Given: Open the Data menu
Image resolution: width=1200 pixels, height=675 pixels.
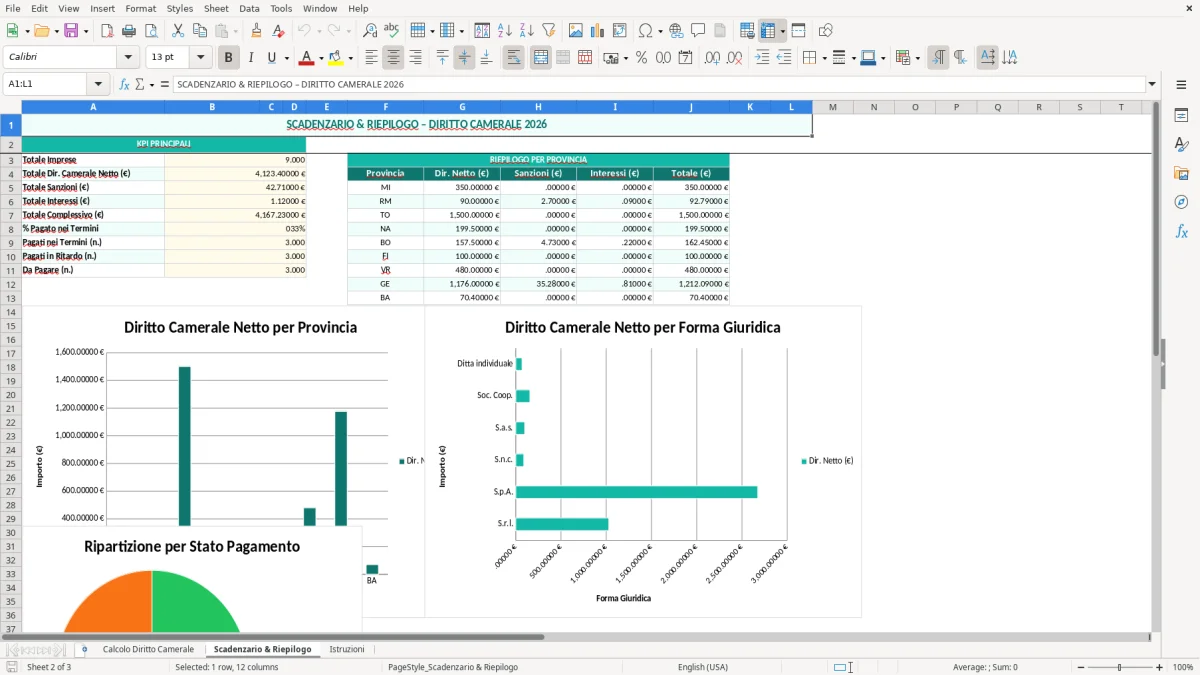Looking at the screenshot, I should tap(249, 8).
